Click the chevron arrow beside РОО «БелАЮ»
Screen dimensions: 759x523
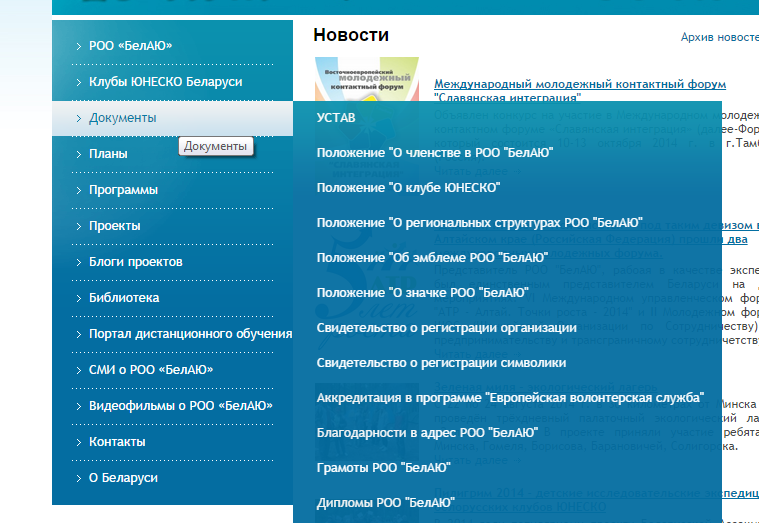tap(79, 46)
